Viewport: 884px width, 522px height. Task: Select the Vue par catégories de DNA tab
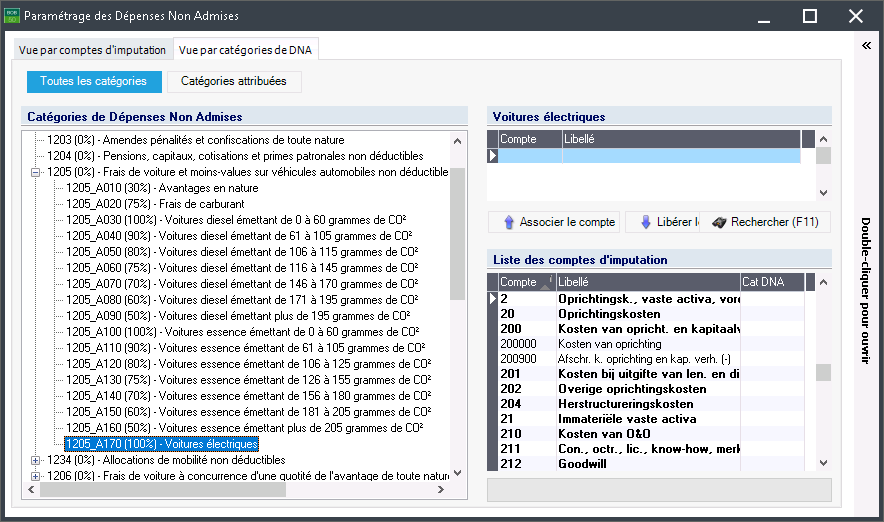(247, 50)
